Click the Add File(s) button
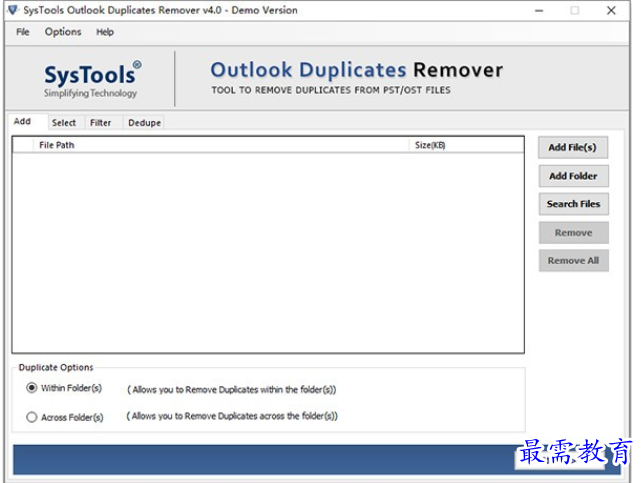 573,147
